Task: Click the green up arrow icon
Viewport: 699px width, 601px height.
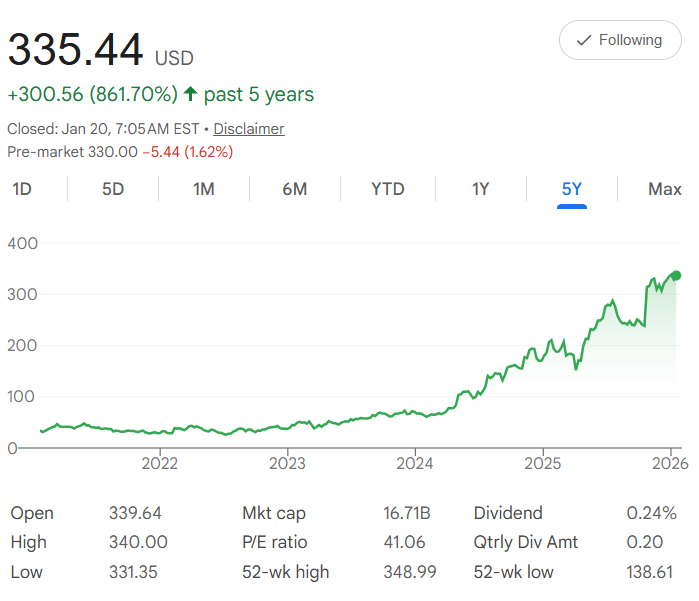Action: [x=191, y=95]
